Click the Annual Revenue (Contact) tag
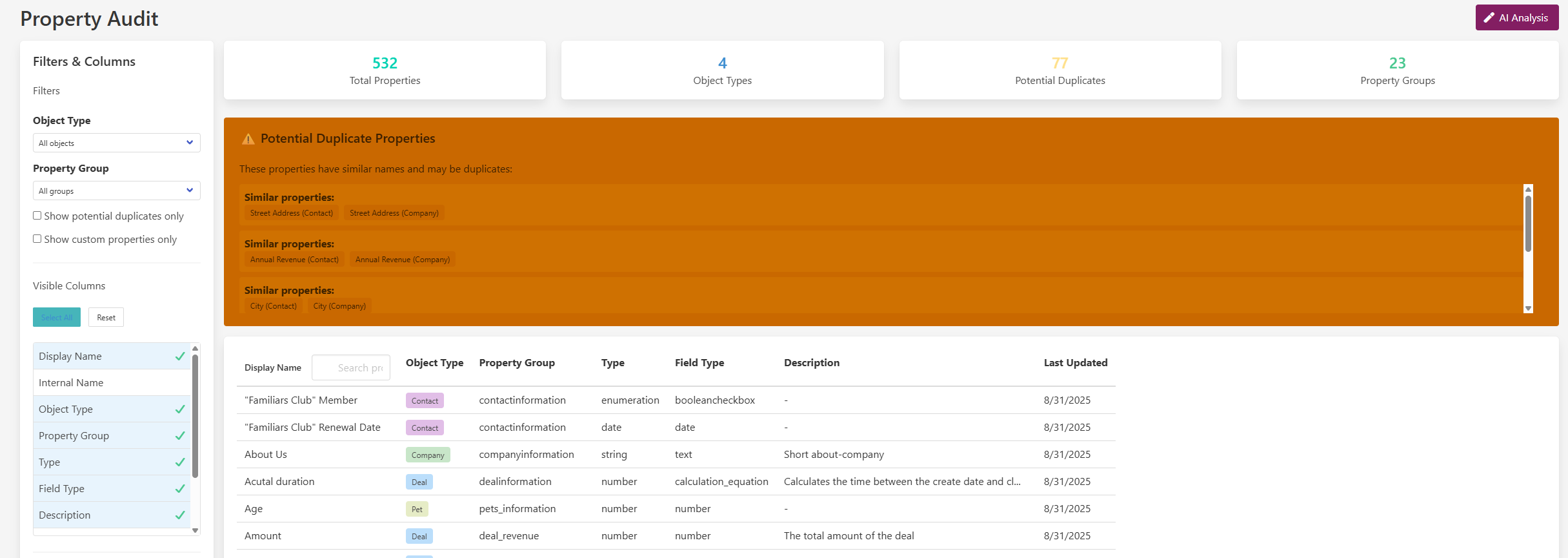 [294, 260]
